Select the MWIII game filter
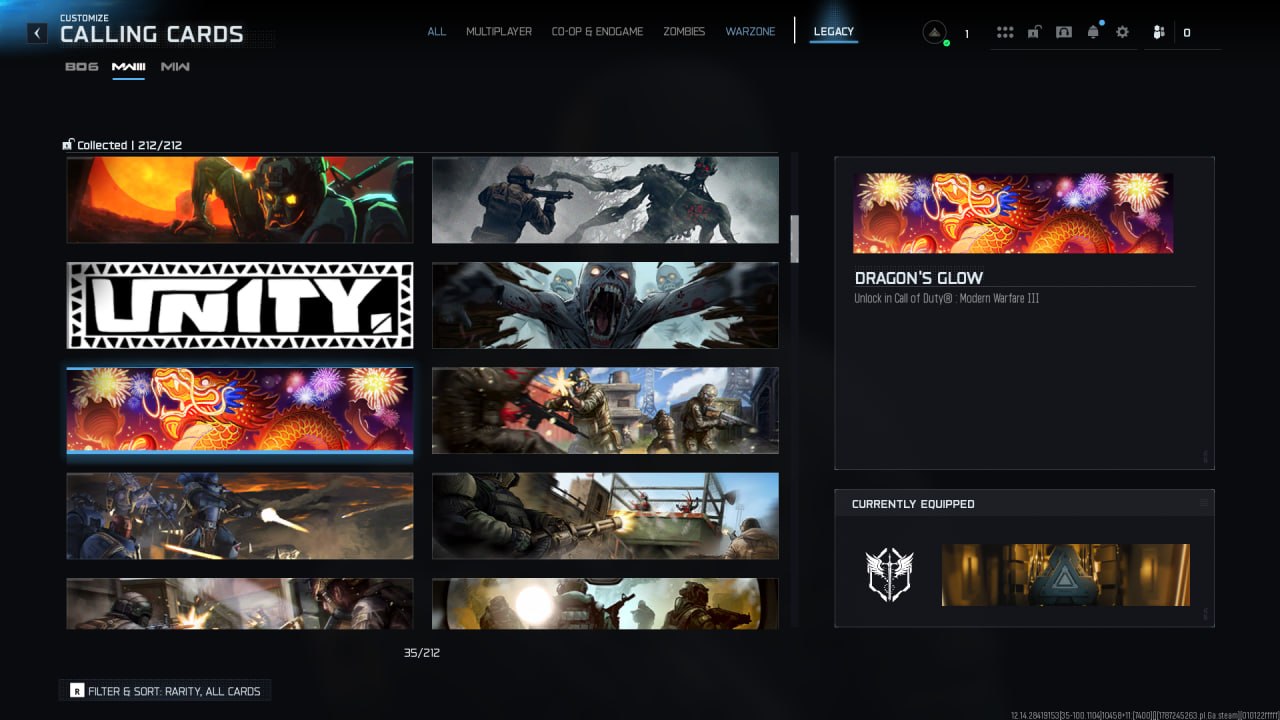Viewport: 1280px width, 720px height. (128, 67)
